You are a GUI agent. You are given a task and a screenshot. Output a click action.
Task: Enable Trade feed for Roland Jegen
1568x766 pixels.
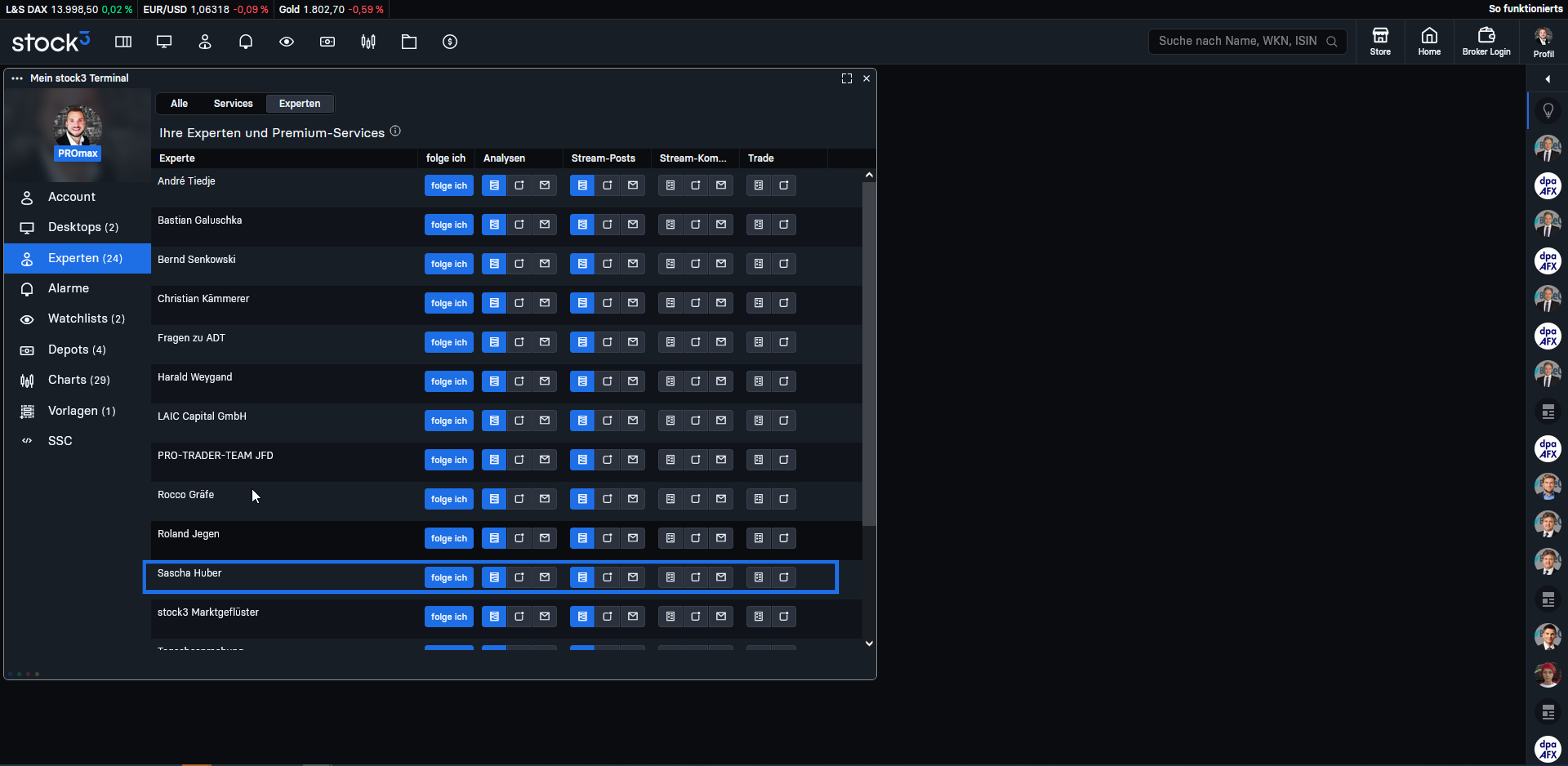(x=758, y=538)
